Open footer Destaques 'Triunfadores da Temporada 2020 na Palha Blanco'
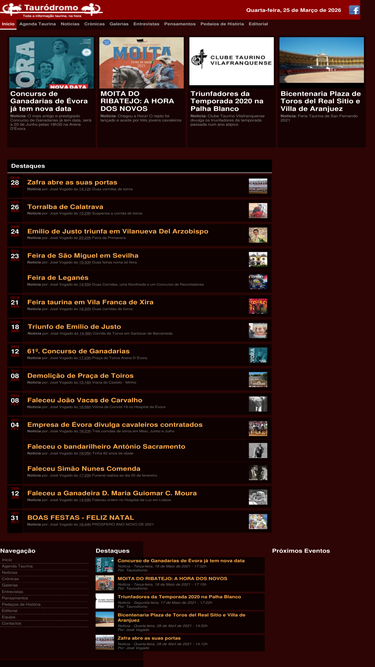Screen dimensions: 375x667 click(179, 597)
